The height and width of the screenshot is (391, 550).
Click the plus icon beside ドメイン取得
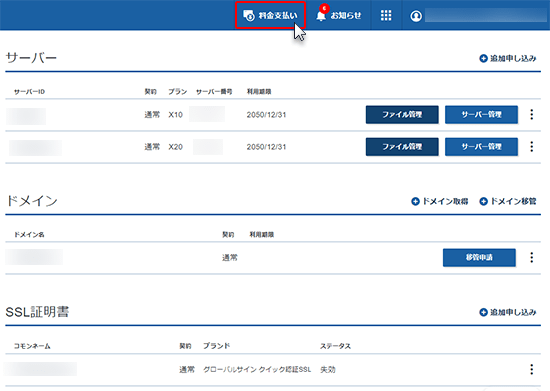click(x=415, y=201)
